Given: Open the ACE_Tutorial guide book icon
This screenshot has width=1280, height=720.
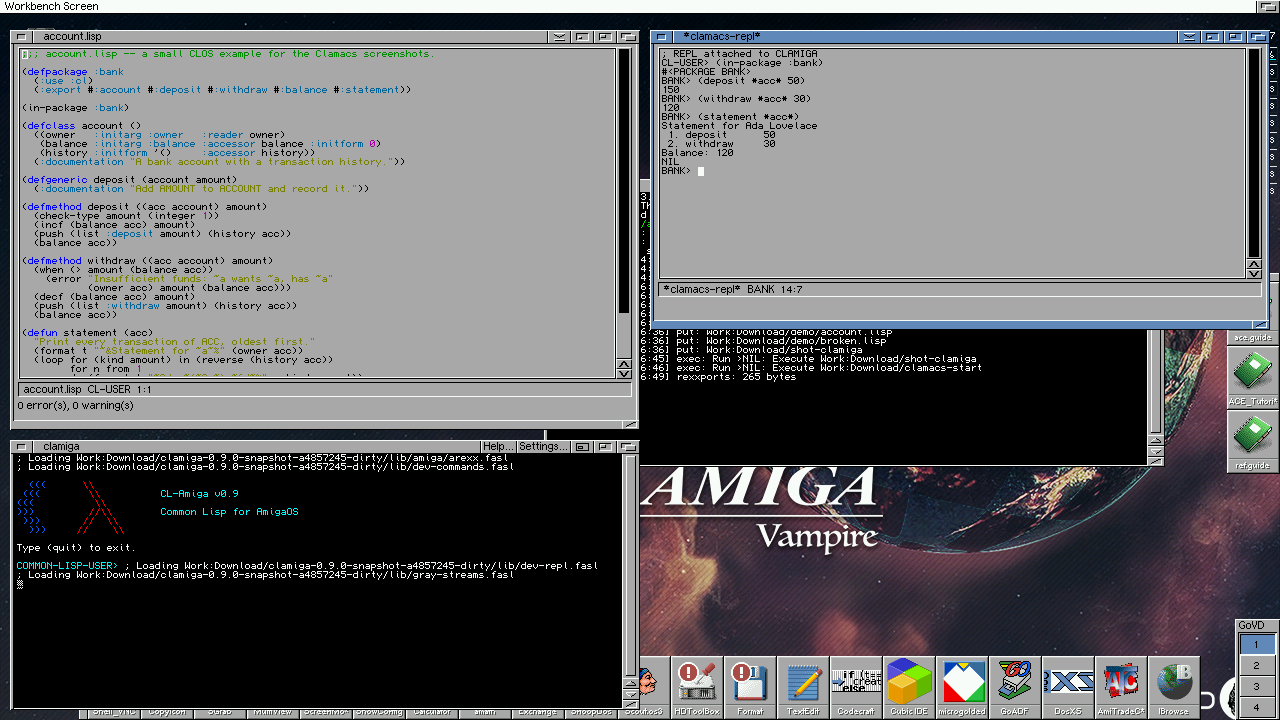Looking at the screenshot, I should click(x=1253, y=378).
